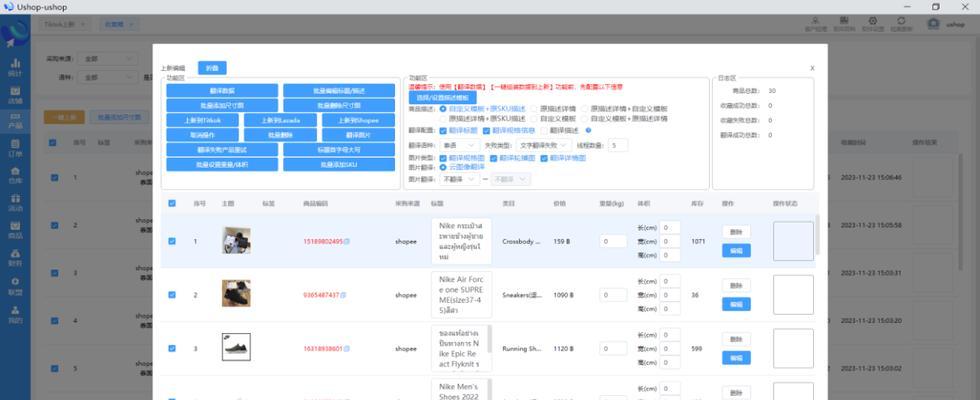Screen dimensions: 980x400
Task: Uncheck row 2 checkbox in dialog table
Action: coord(172,295)
